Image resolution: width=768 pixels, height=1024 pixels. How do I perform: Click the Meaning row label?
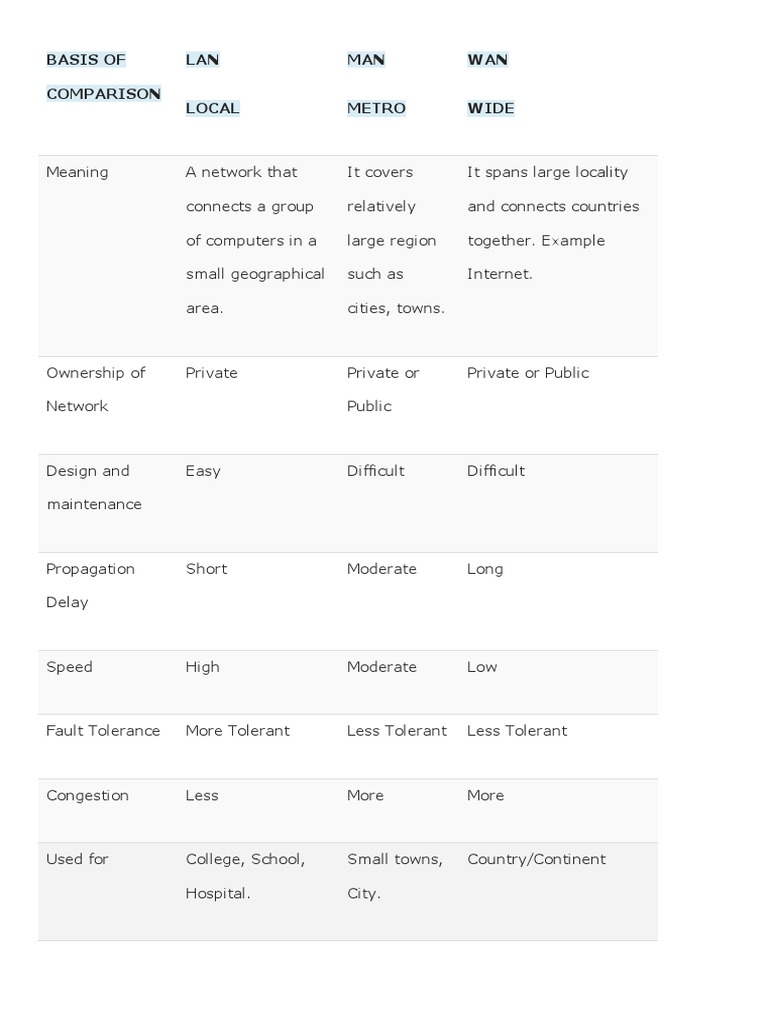[x=77, y=172]
